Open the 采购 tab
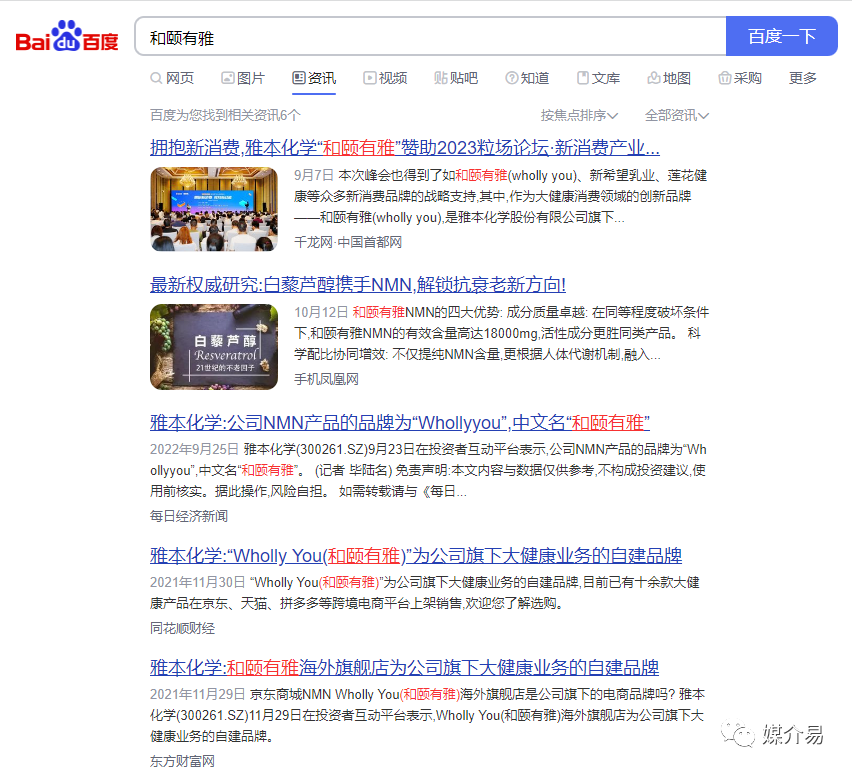The height and width of the screenshot is (772, 852). (x=740, y=78)
